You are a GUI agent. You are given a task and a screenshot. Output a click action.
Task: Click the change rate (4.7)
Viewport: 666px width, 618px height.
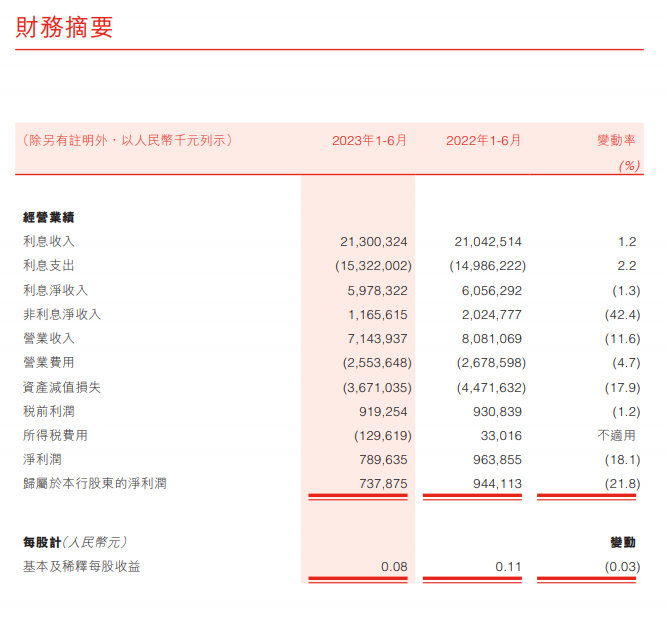point(626,363)
